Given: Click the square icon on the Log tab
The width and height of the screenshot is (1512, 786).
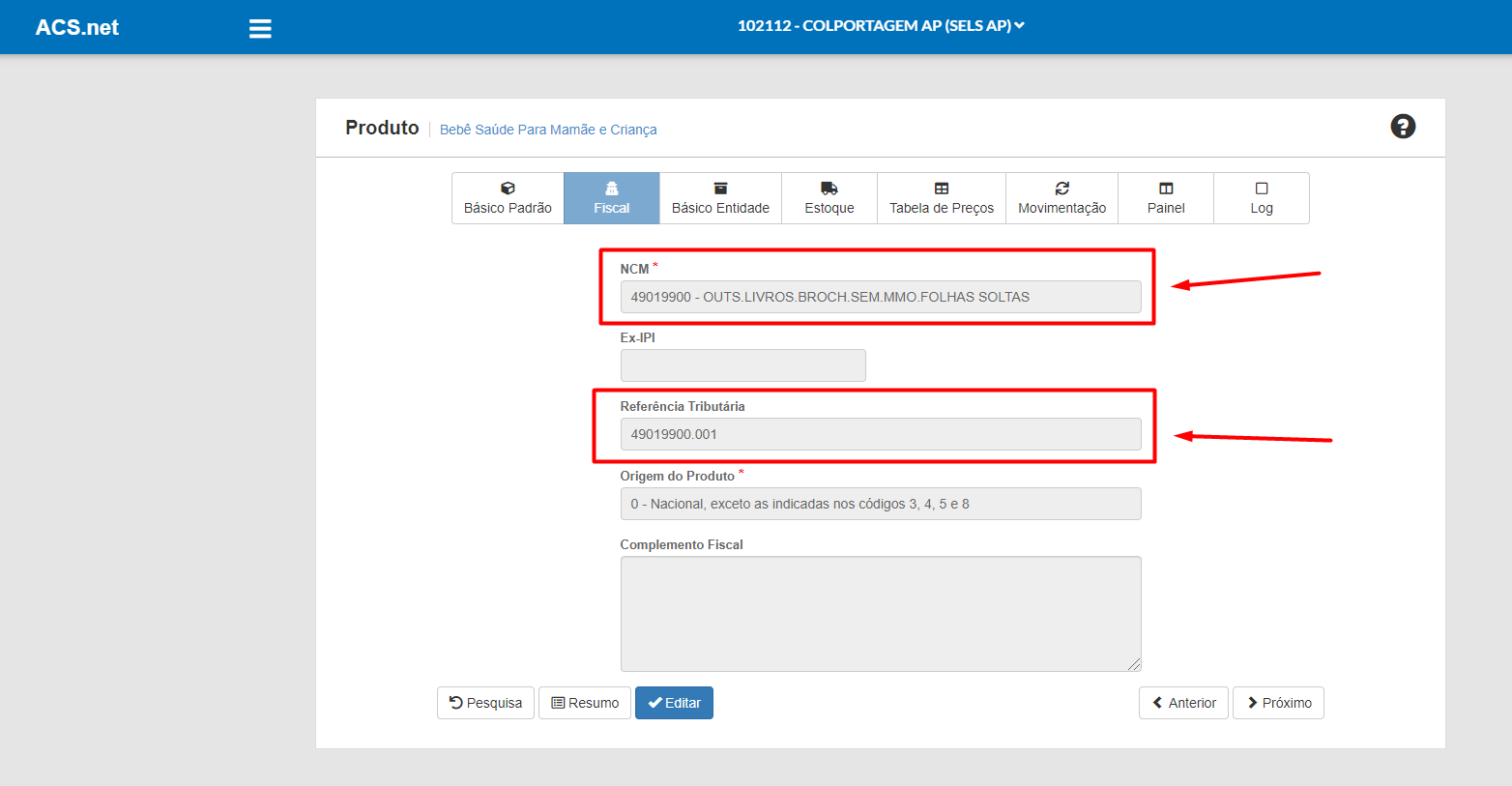Looking at the screenshot, I should 1262,189.
